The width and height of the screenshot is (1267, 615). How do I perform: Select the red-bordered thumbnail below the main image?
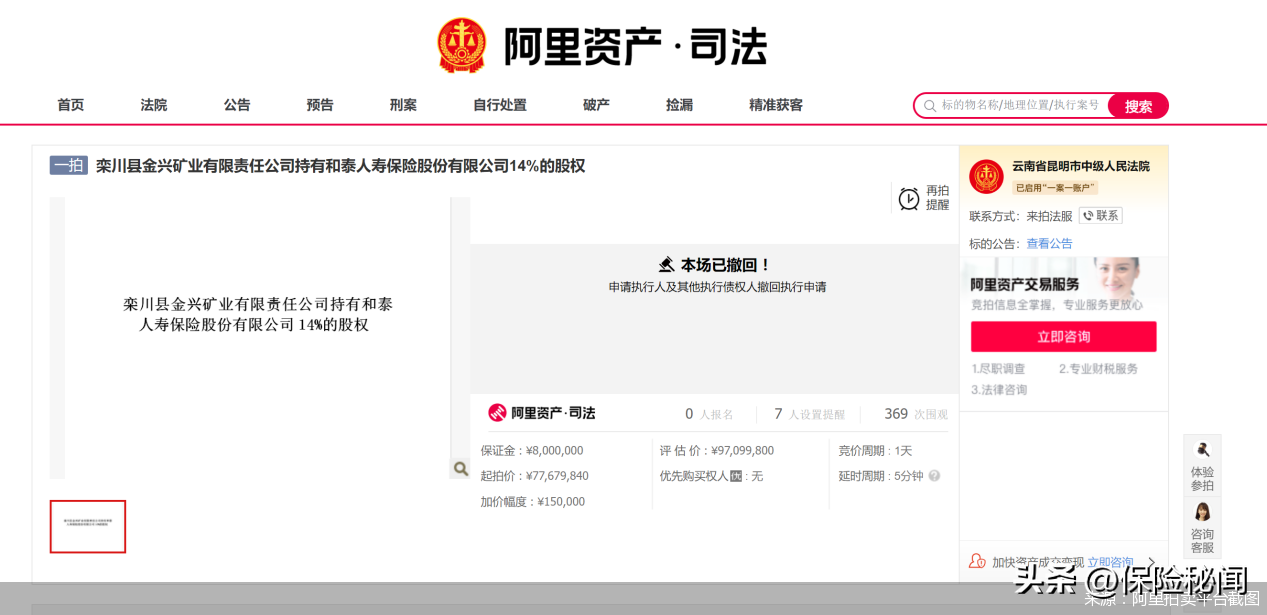point(87,526)
